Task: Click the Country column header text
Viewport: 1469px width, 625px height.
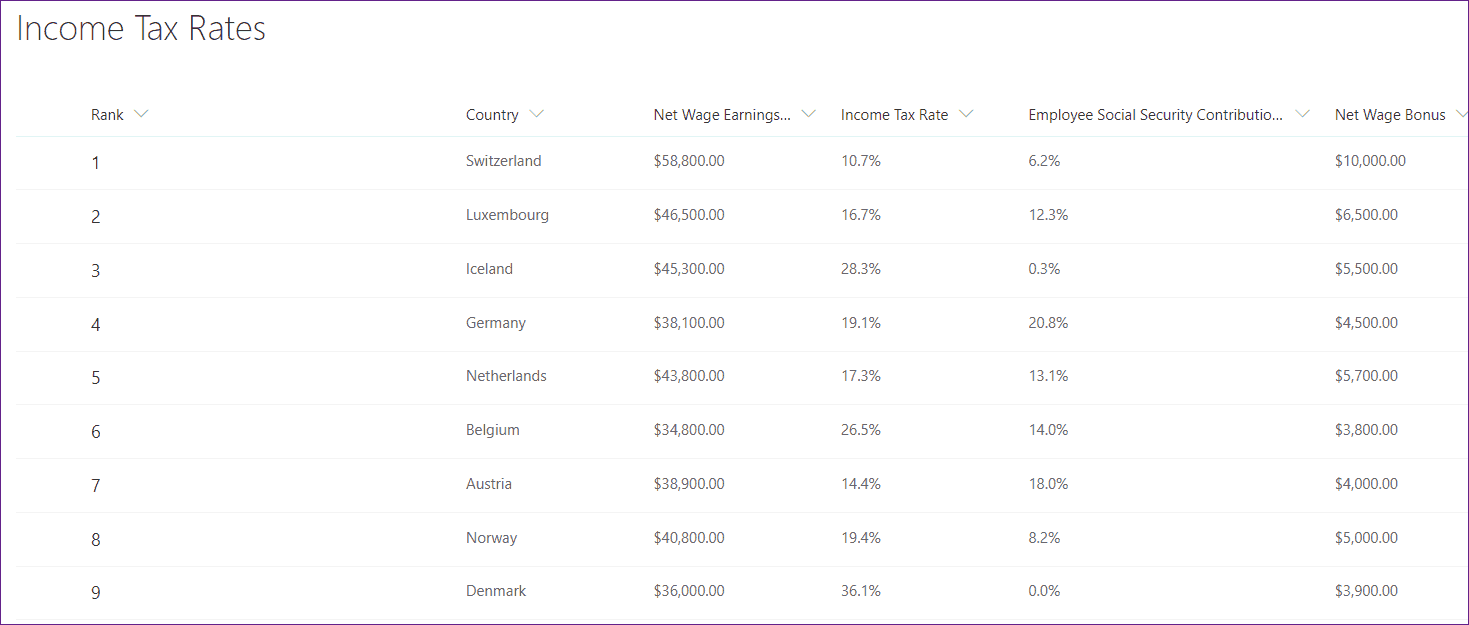Action: pyautogui.click(x=492, y=115)
